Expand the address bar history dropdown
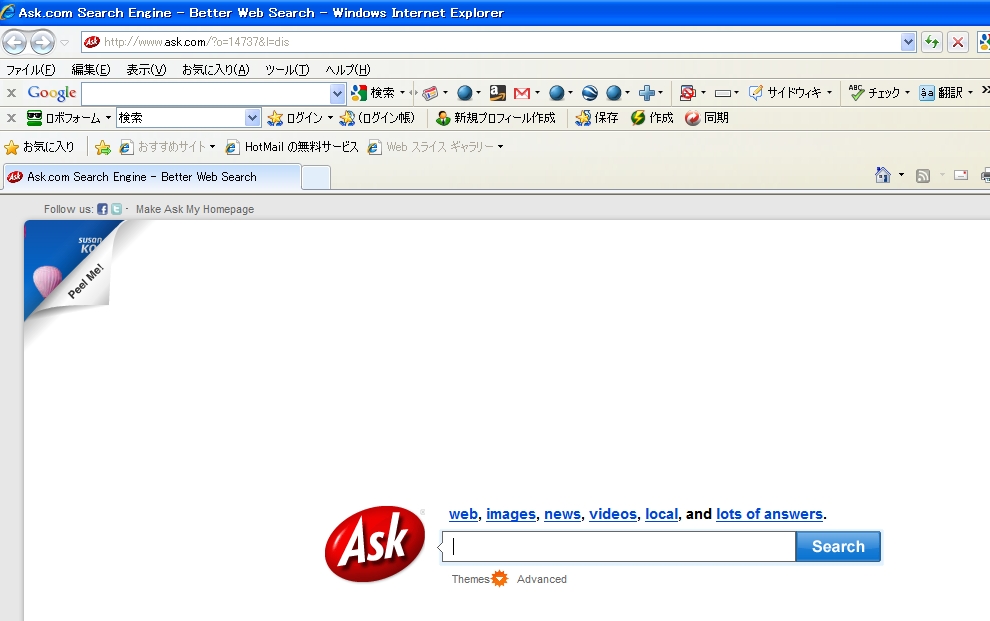The width and height of the screenshot is (990, 621). pos(908,42)
